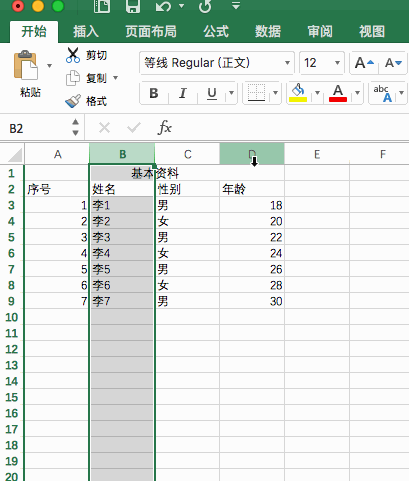Click the cell containing 李4

pyautogui.click(x=122, y=253)
